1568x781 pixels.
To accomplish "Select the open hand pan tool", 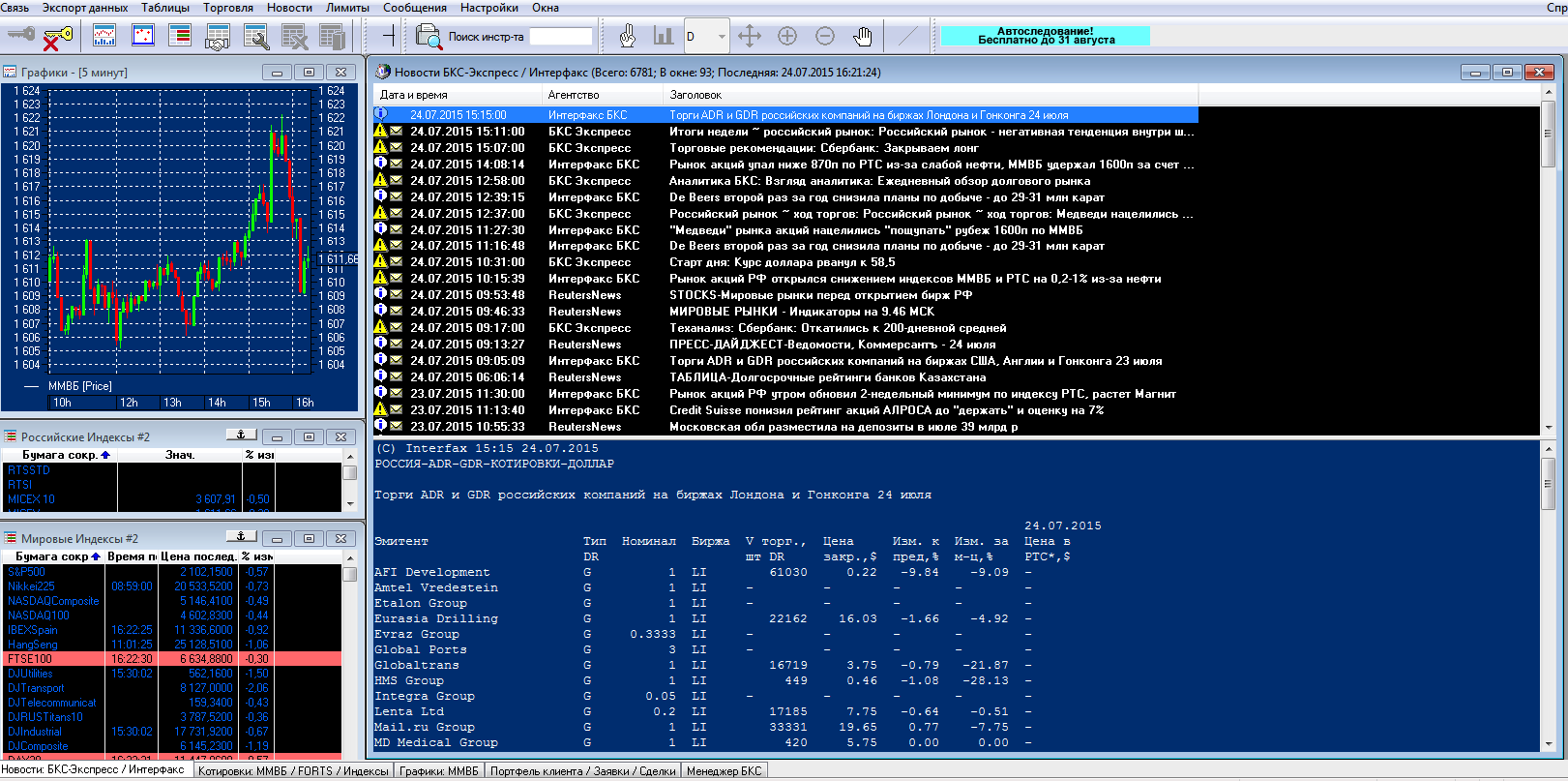I will (862, 37).
